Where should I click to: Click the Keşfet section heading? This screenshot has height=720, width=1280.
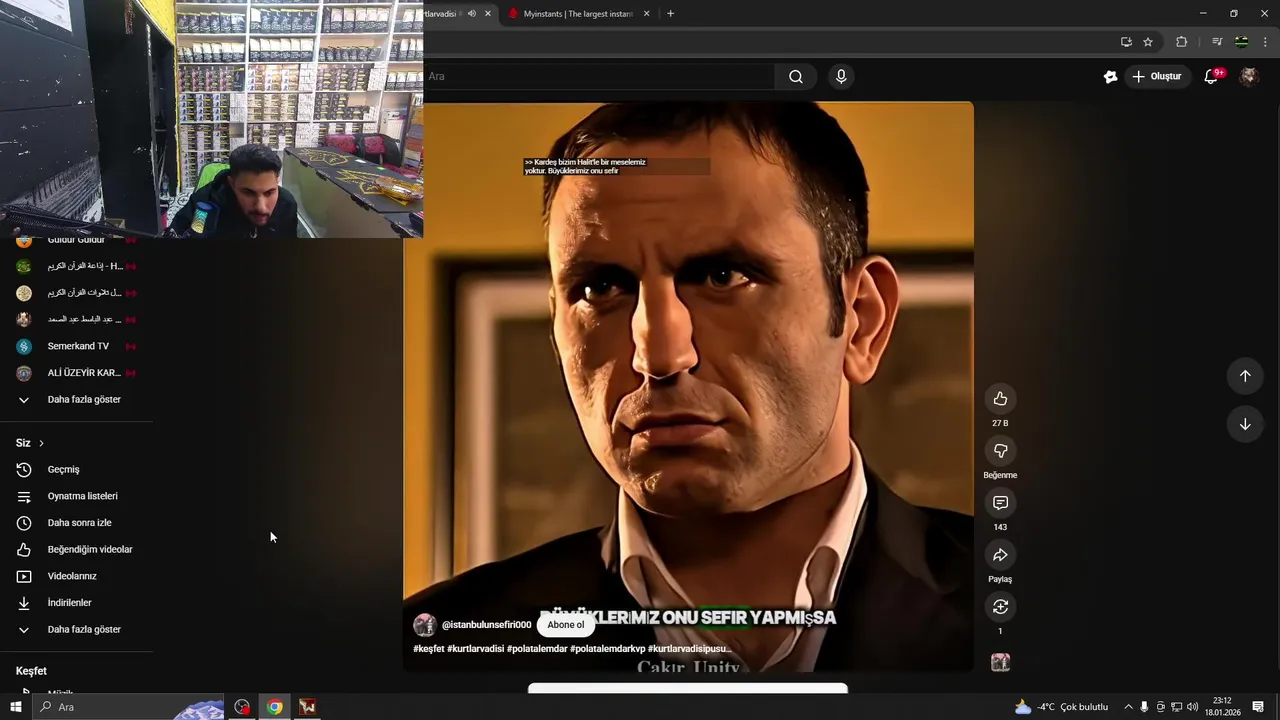coord(31,671)
